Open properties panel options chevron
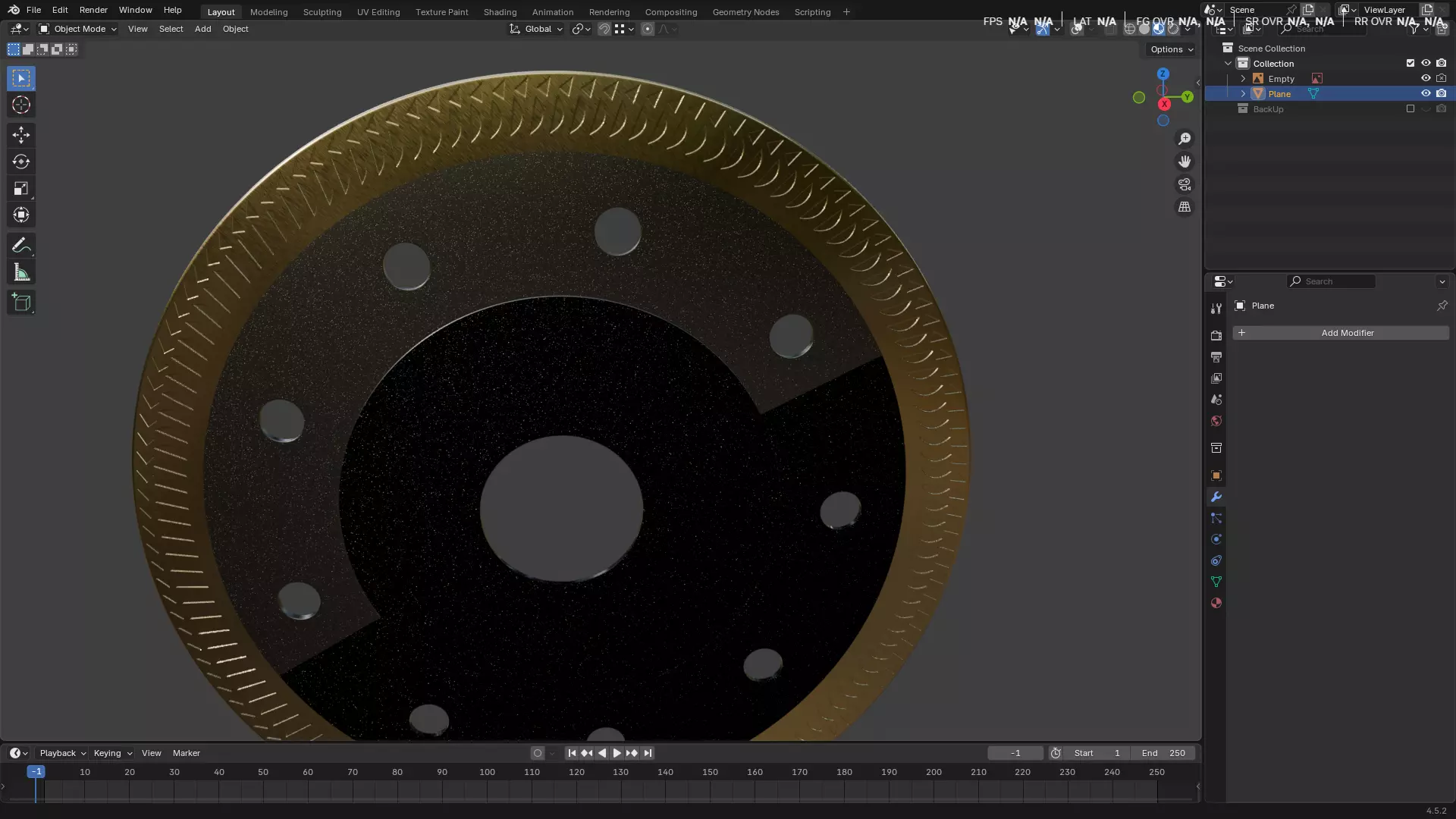The image size is (1456, 819). coord(1442,281)
